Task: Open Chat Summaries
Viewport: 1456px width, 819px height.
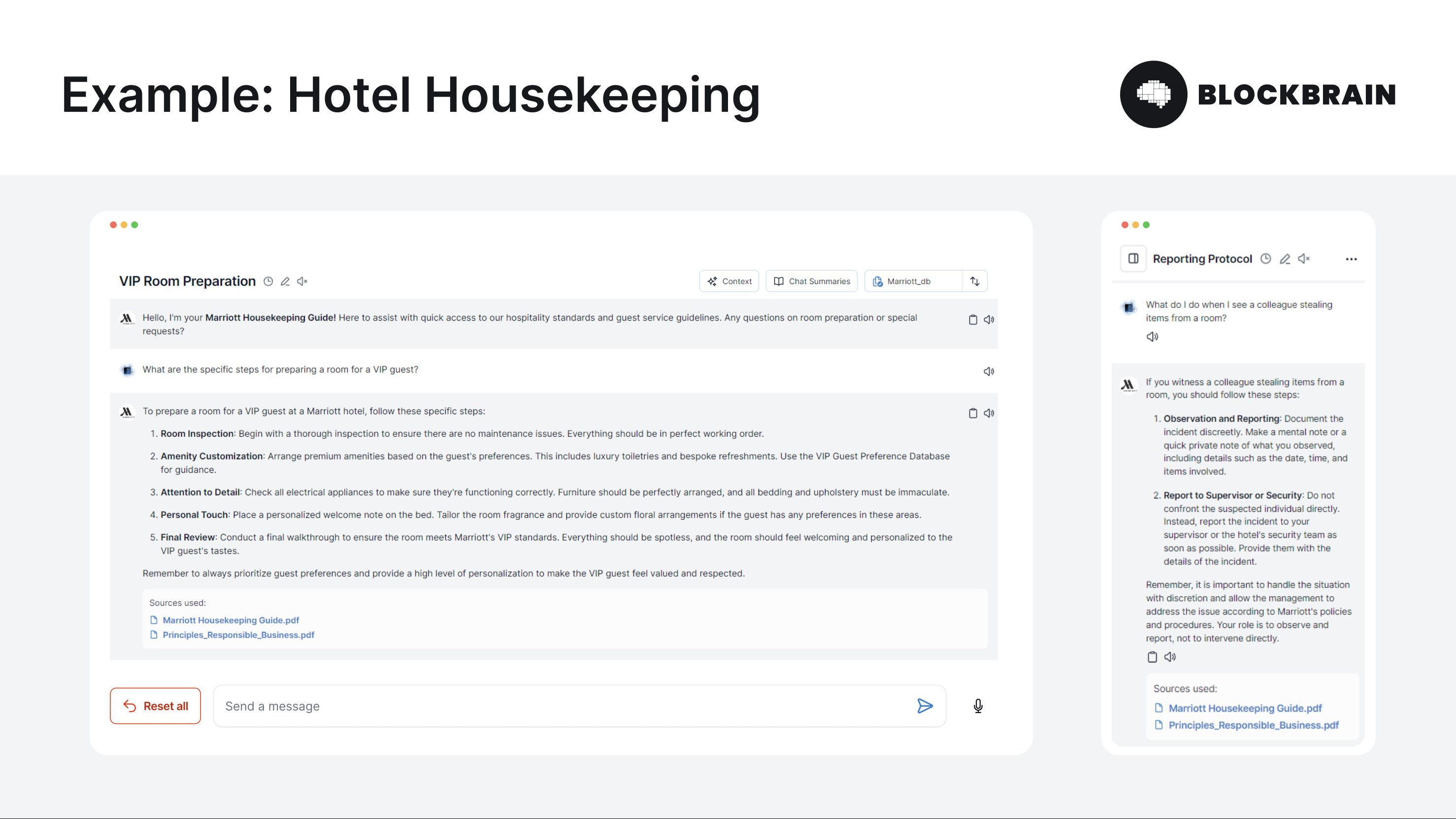Action: 812,282
